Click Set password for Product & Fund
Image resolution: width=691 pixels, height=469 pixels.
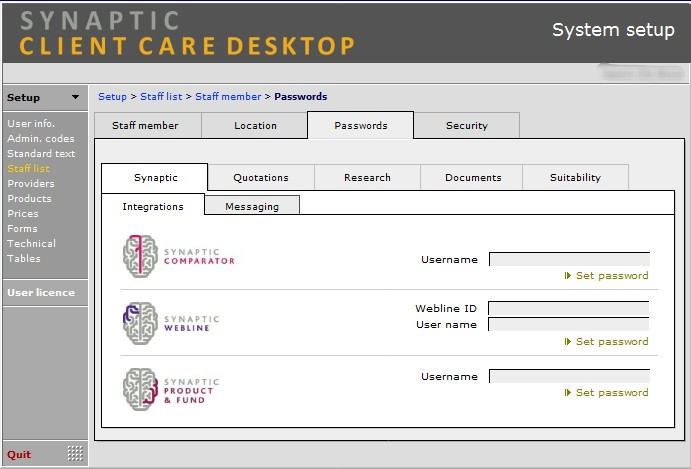pos(607,392)
